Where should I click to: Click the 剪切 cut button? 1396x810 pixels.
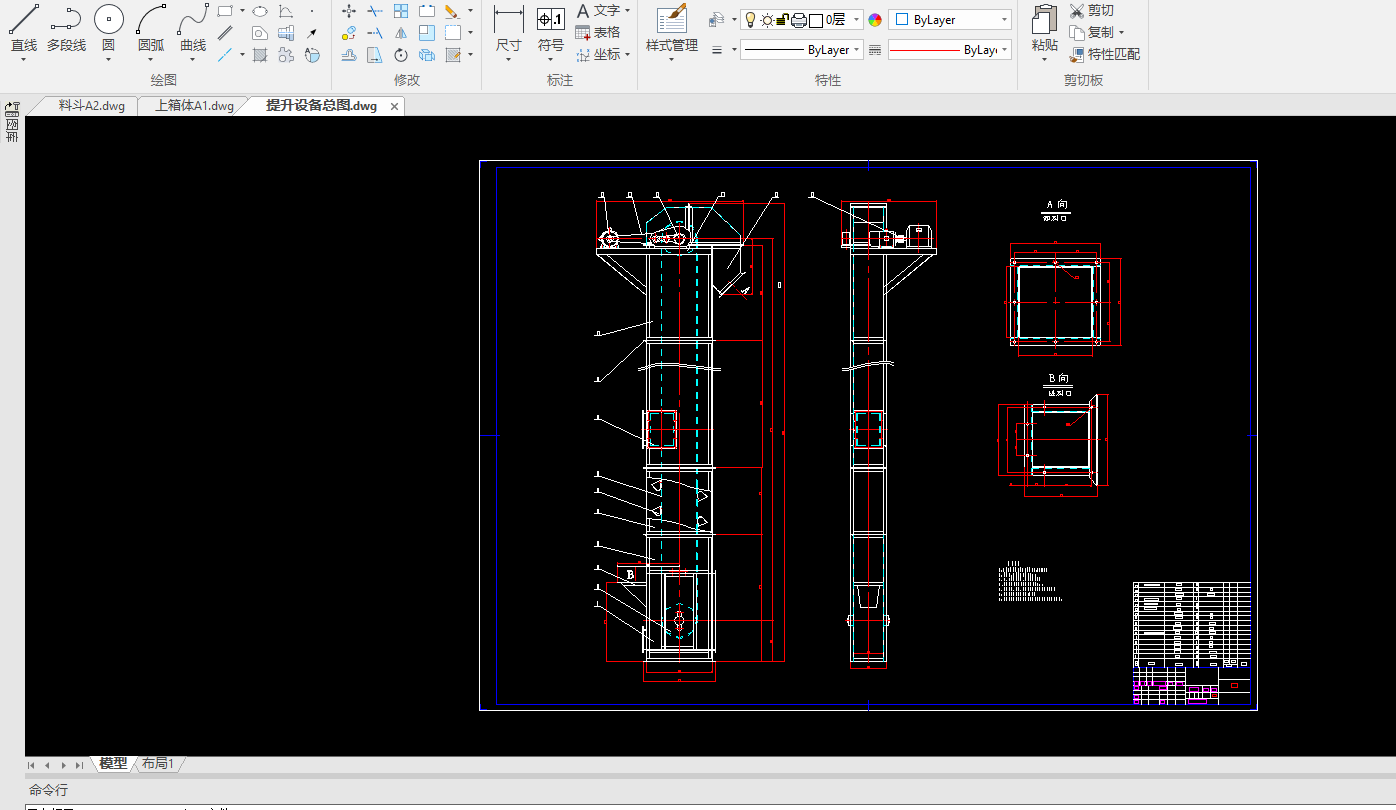(x=1092, y=11)
